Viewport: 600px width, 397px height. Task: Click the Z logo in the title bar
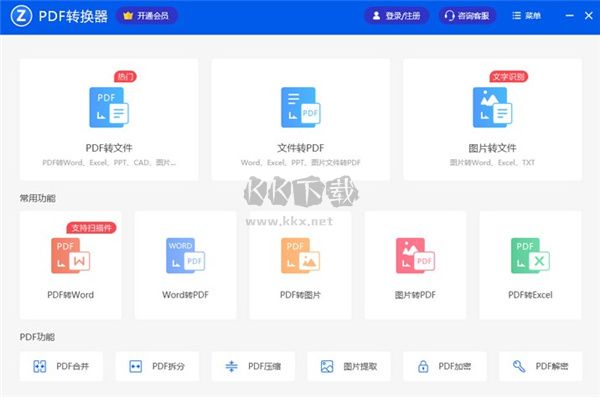[x=21, y=16]
